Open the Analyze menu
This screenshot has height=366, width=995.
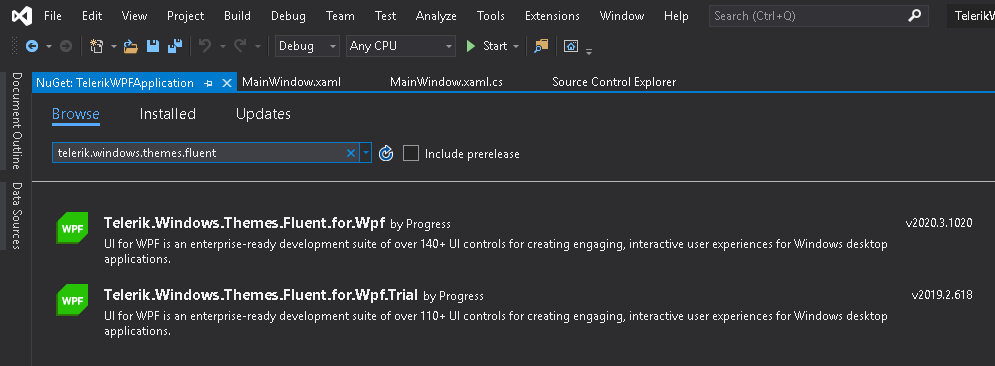point(437,16)
